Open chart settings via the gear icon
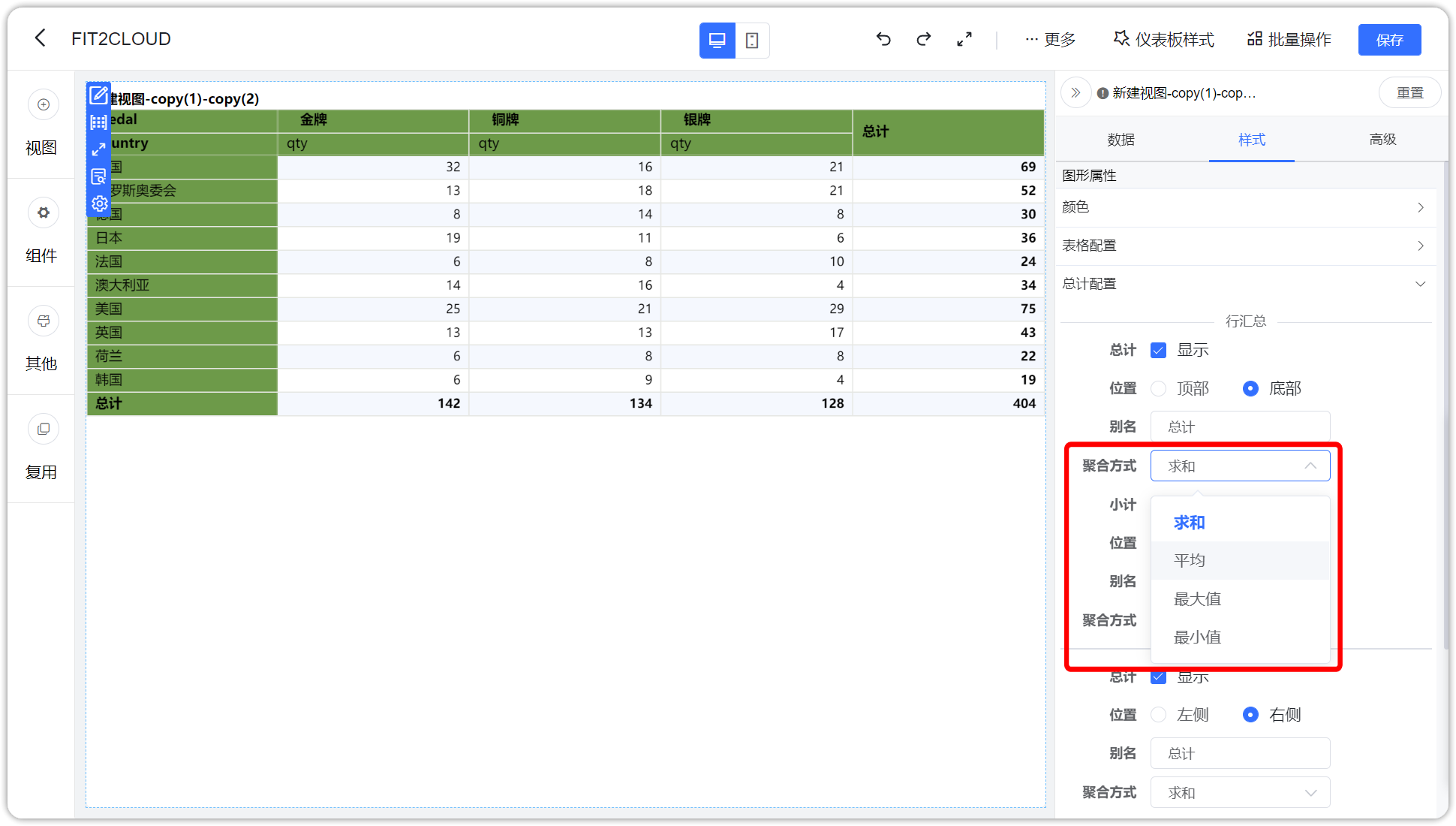The height and width of the screenshot is (826, 1456). click(x=98, y=203)
